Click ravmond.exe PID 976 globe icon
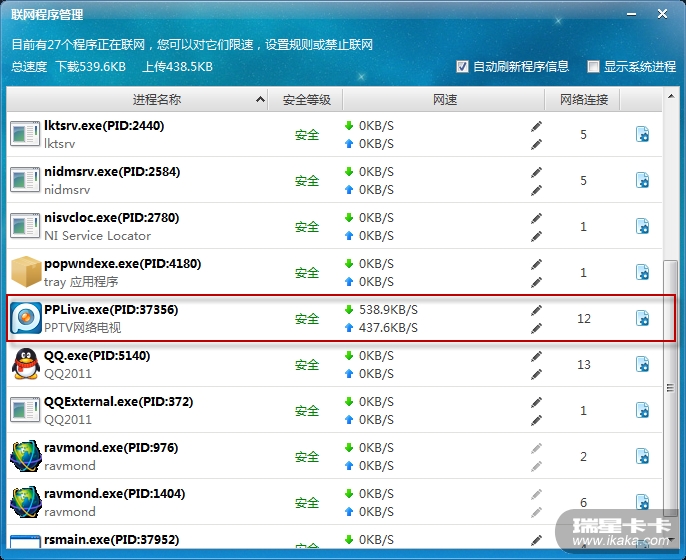The height and width of the screenshot is (560, 686). pos(26,456)
